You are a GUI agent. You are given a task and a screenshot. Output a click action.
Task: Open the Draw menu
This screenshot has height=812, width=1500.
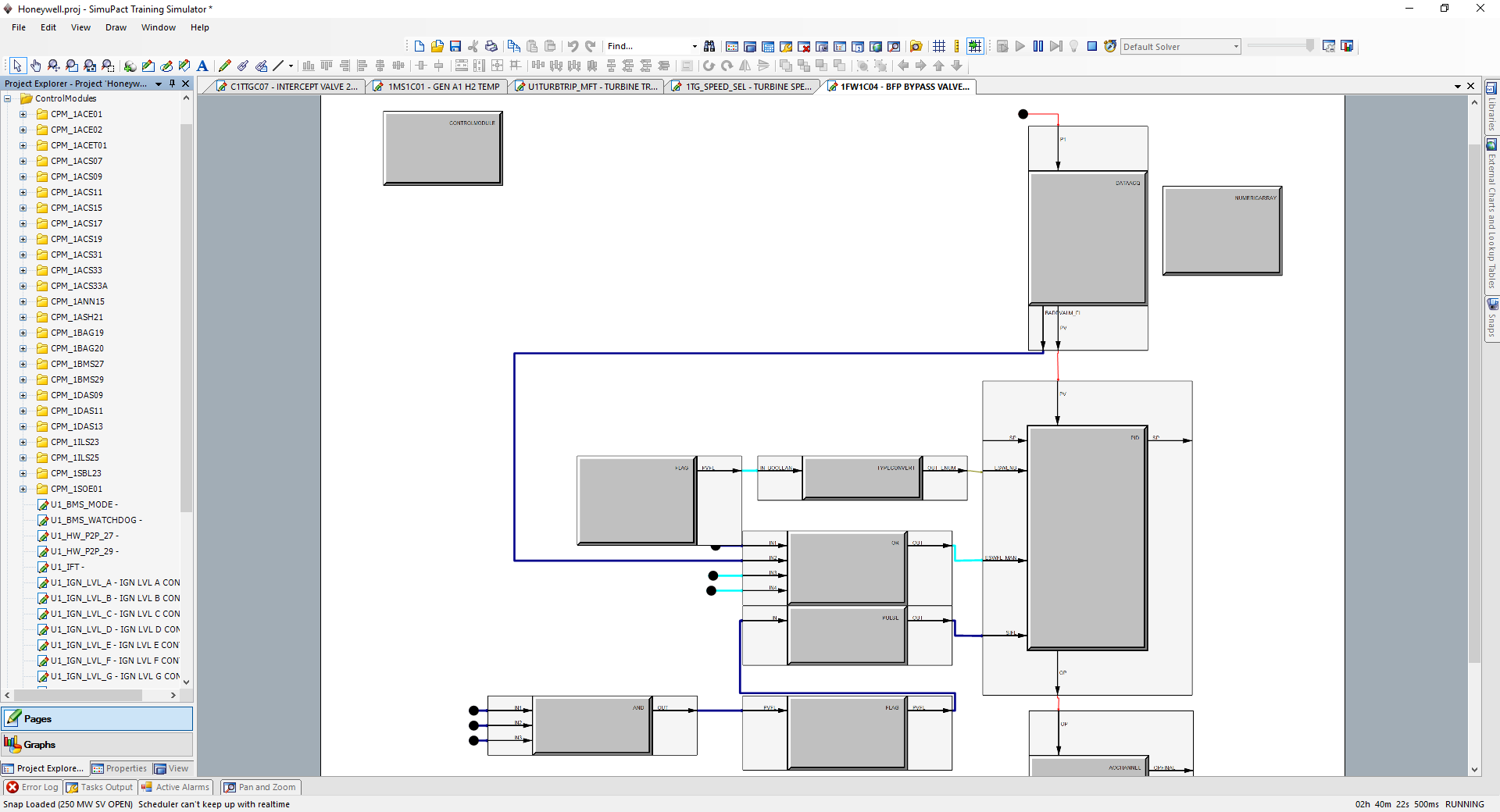(116, 27)
